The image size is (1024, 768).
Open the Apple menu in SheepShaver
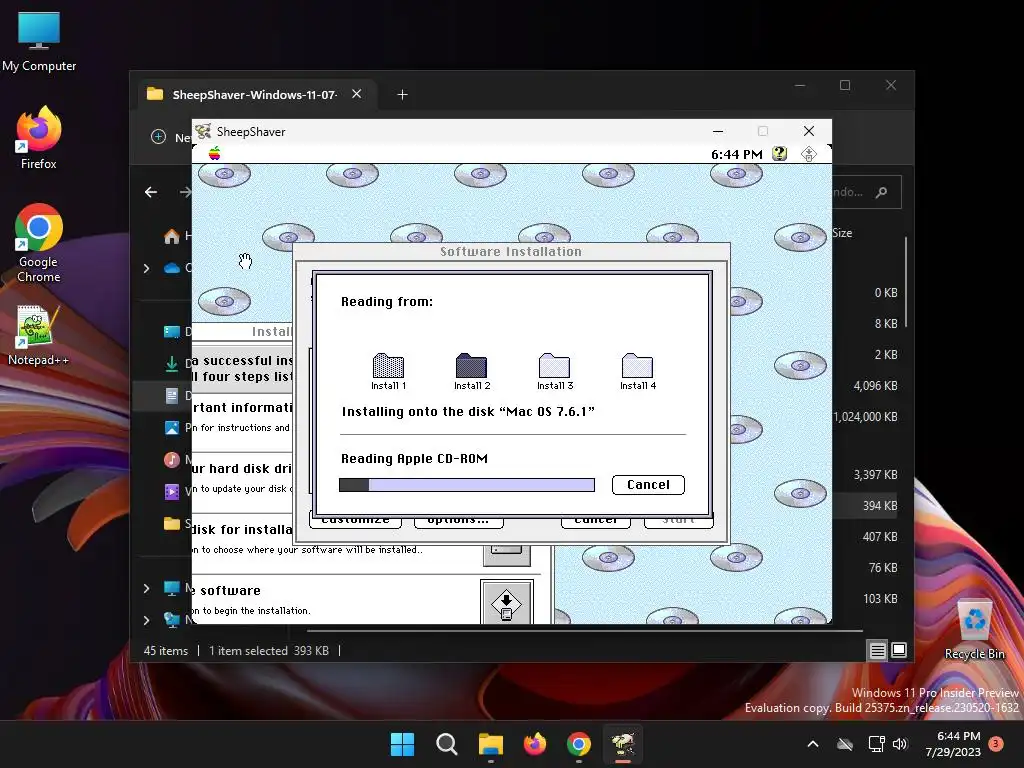tap(214, 153)
